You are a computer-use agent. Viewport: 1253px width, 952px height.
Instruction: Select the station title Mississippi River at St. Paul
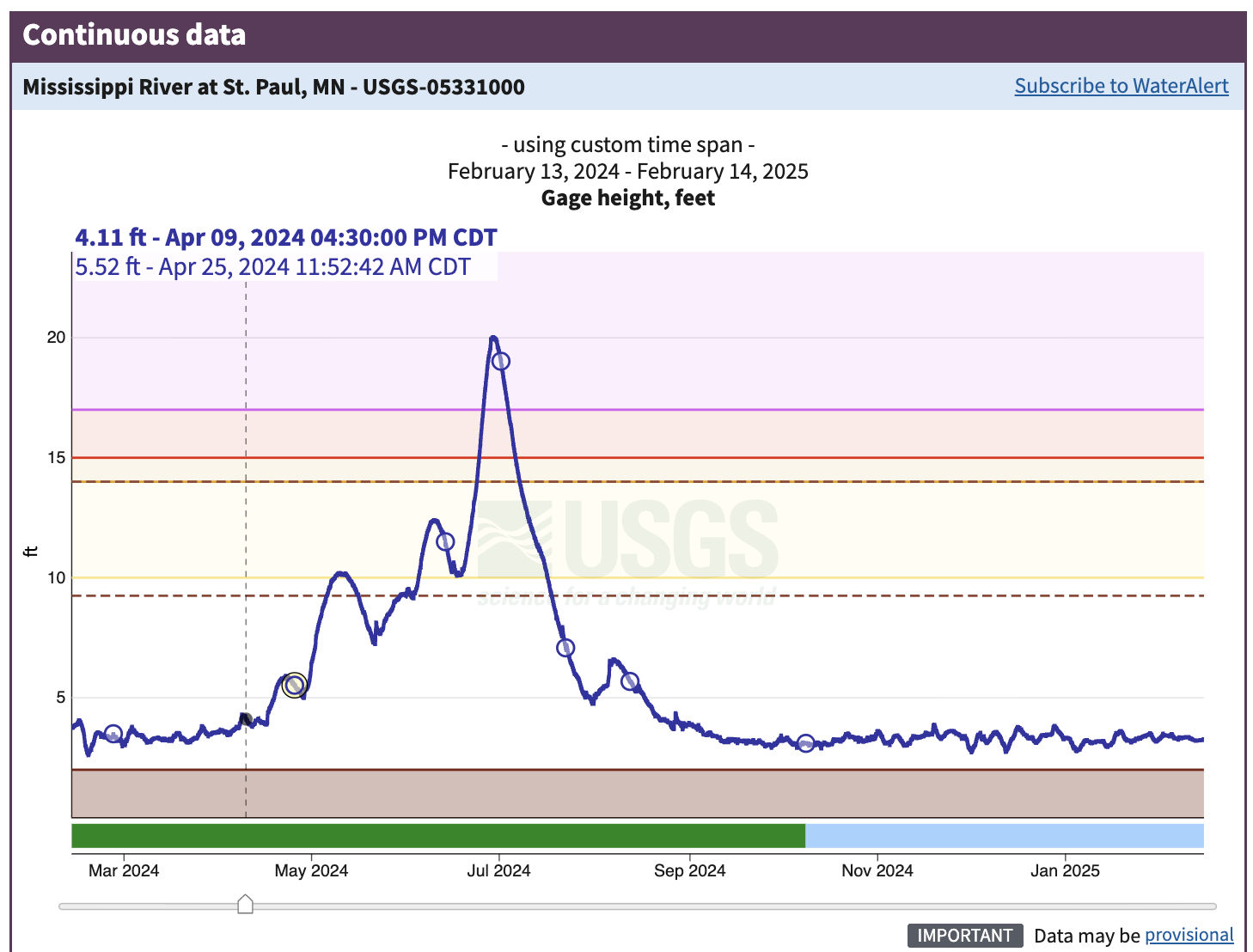coord(274,87)
